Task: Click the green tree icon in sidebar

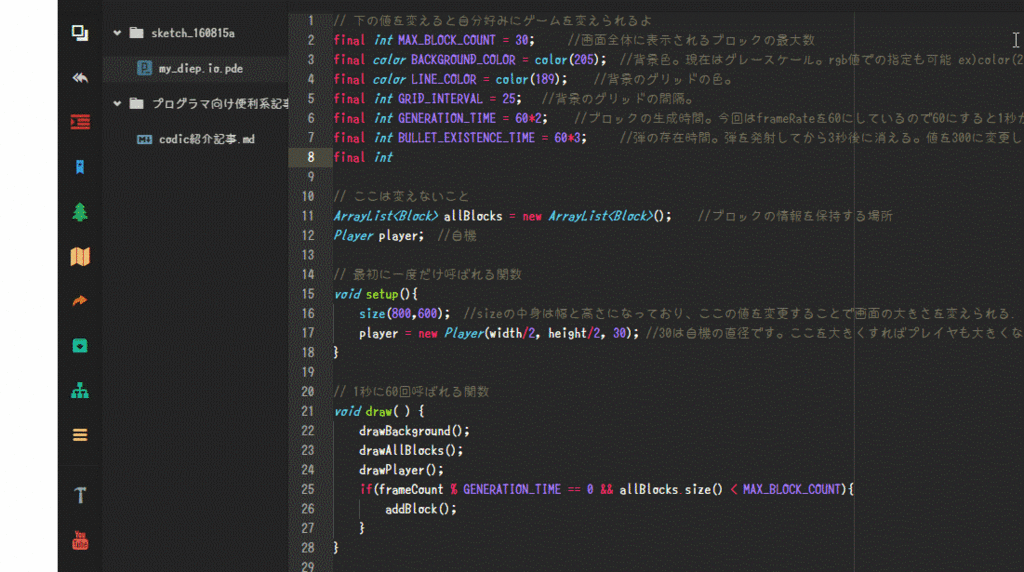Action: point(80,212)
